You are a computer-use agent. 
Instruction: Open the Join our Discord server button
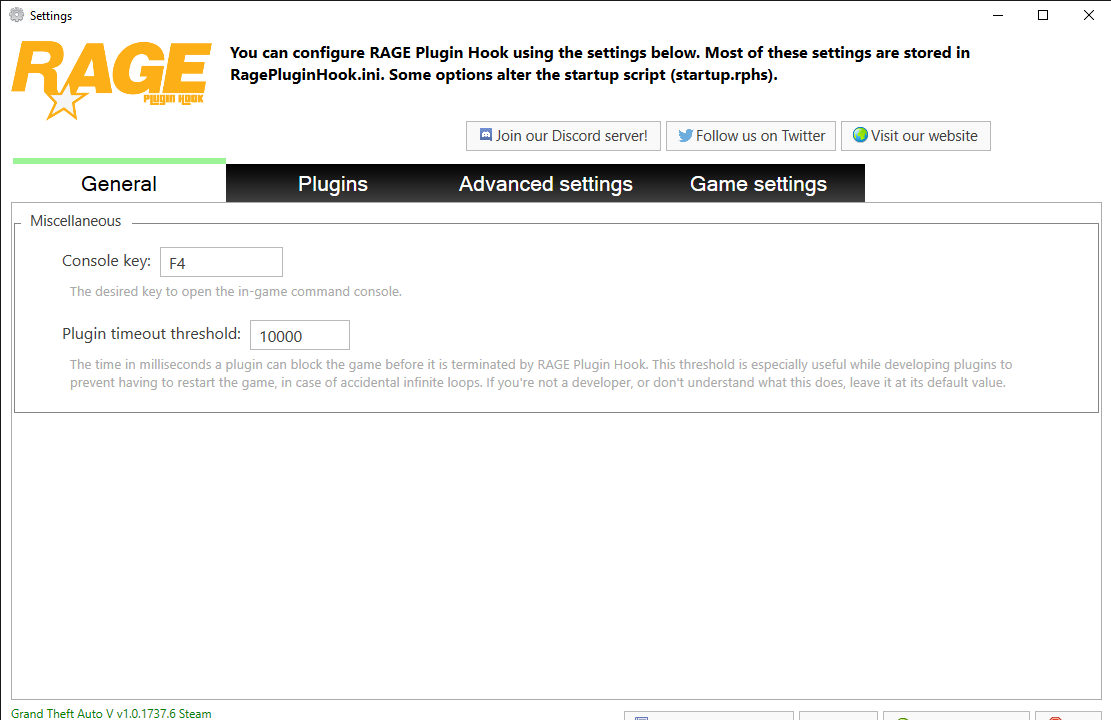click(x=563, y=136)
